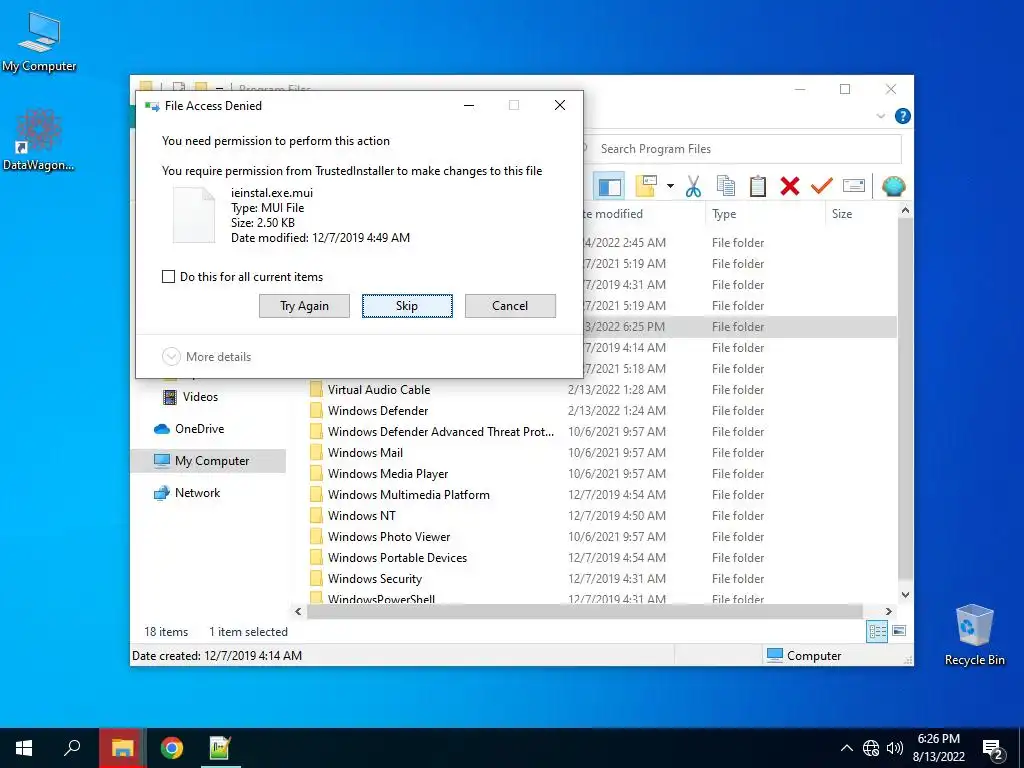Open the Windows Start menu

click(x=24, y=748)
